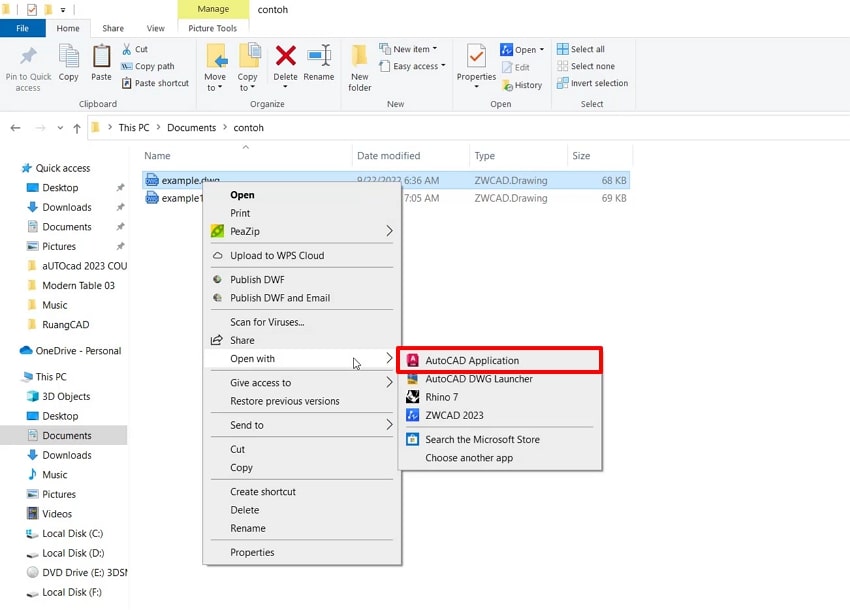The image size is (850, 610).
Task: Click Choose another app
Action: point(468,458)
